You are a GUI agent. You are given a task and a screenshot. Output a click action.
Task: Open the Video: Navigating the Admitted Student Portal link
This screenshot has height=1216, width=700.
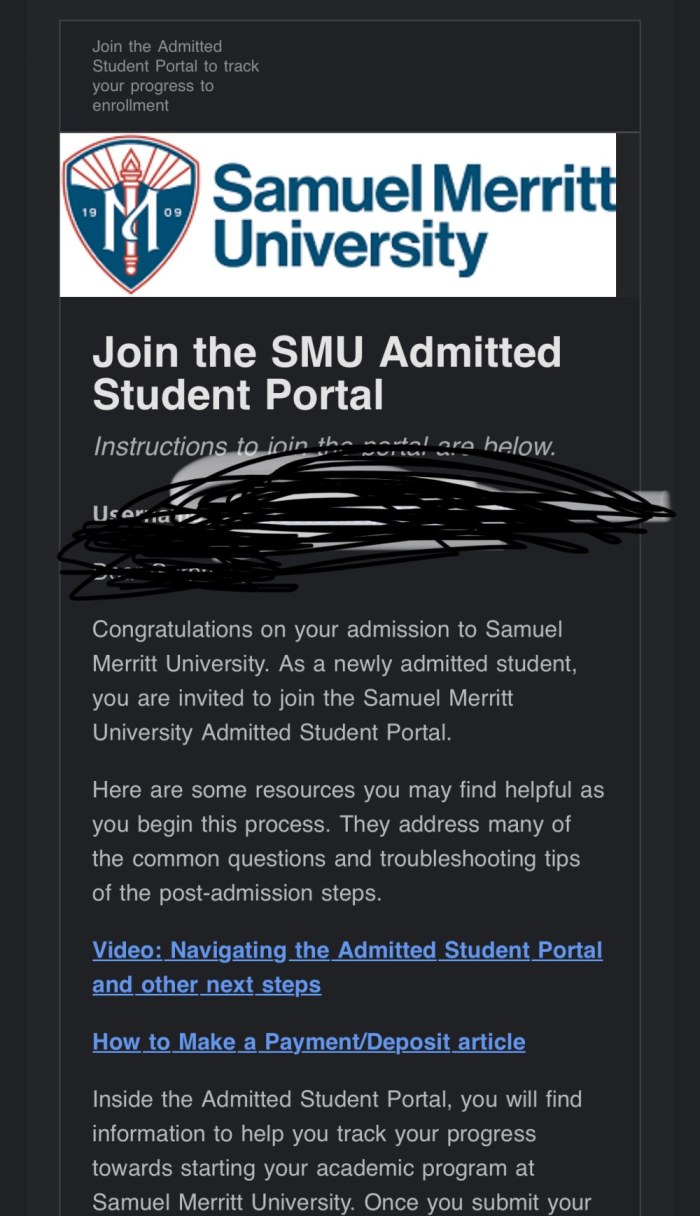point(347,950)
